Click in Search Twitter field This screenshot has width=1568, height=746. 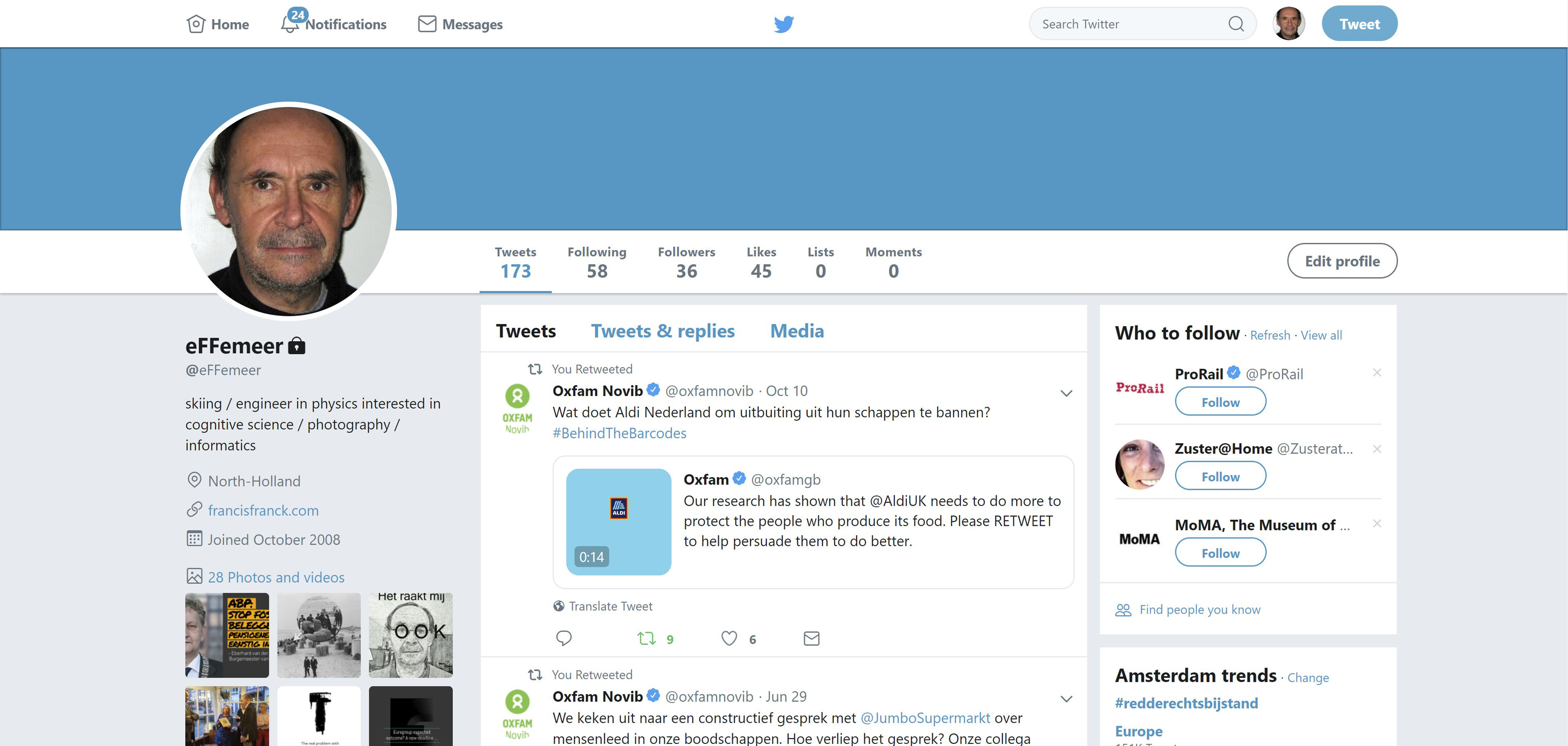tap(1126, 24)
